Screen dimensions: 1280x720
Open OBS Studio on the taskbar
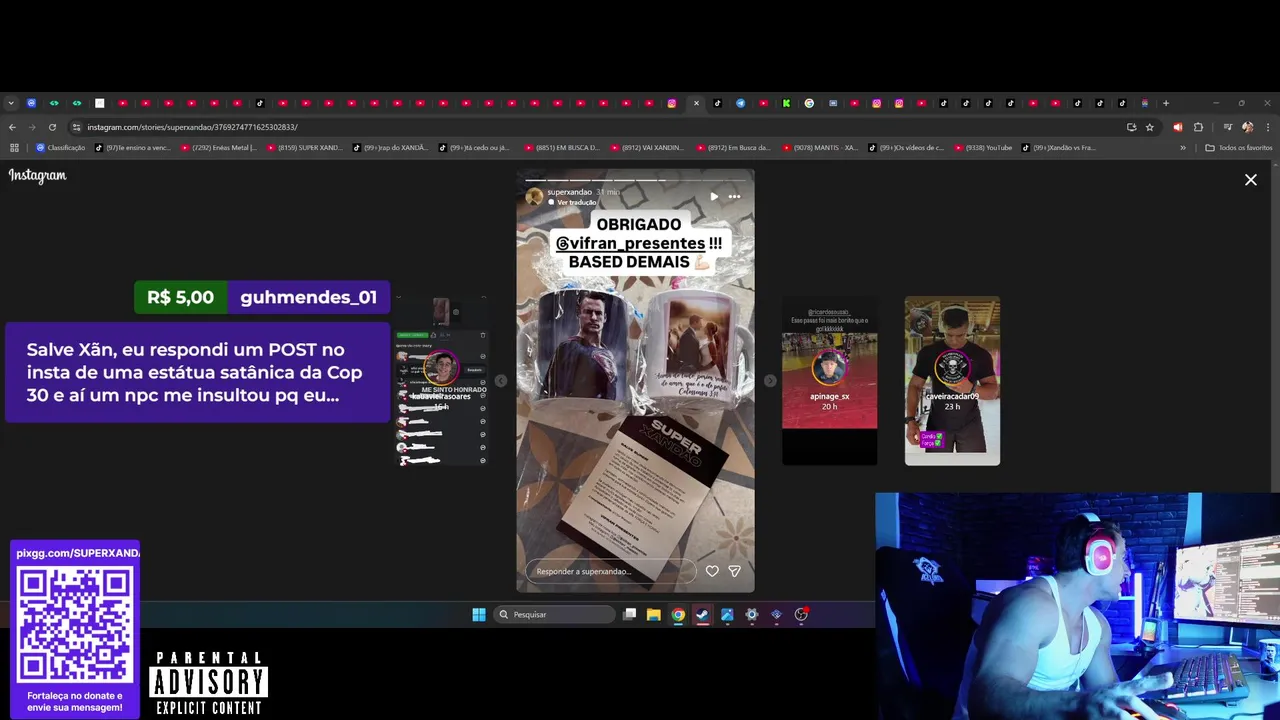click(801, 614)
